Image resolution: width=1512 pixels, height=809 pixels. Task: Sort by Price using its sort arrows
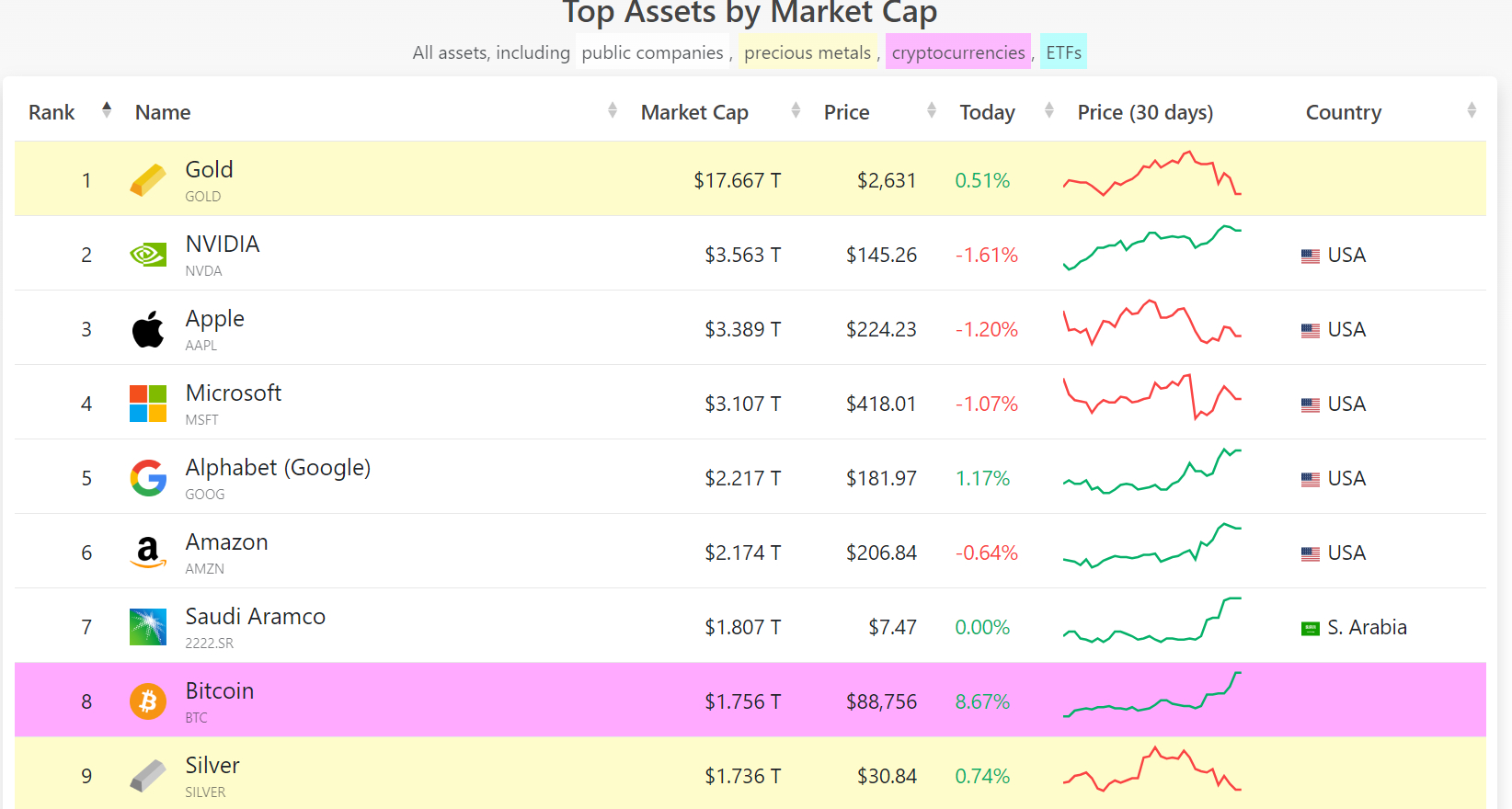click(x=932, y=110)
